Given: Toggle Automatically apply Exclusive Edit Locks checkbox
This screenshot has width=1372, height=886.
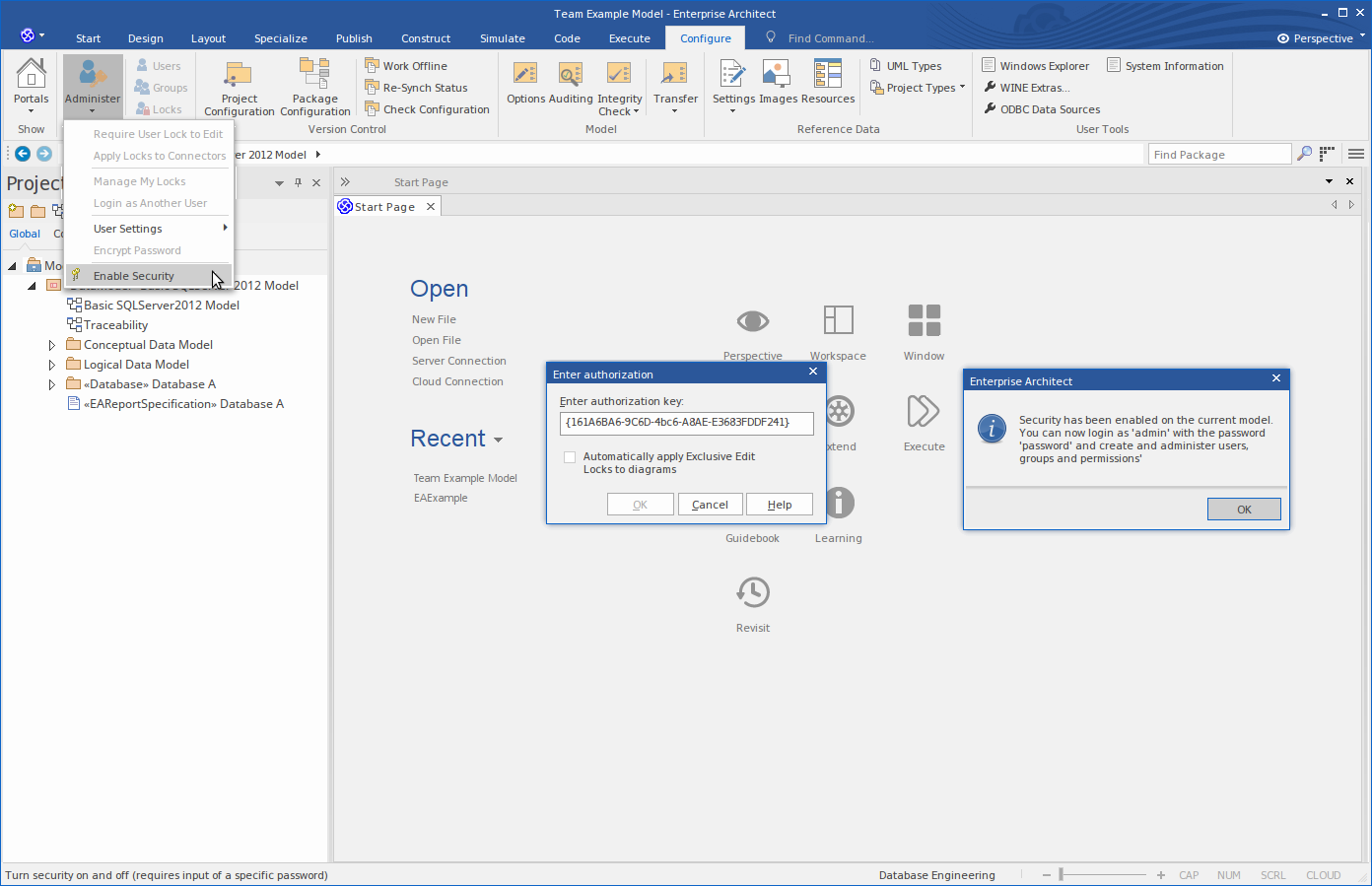Looking at the screenshot, I should tap(570, 457).
